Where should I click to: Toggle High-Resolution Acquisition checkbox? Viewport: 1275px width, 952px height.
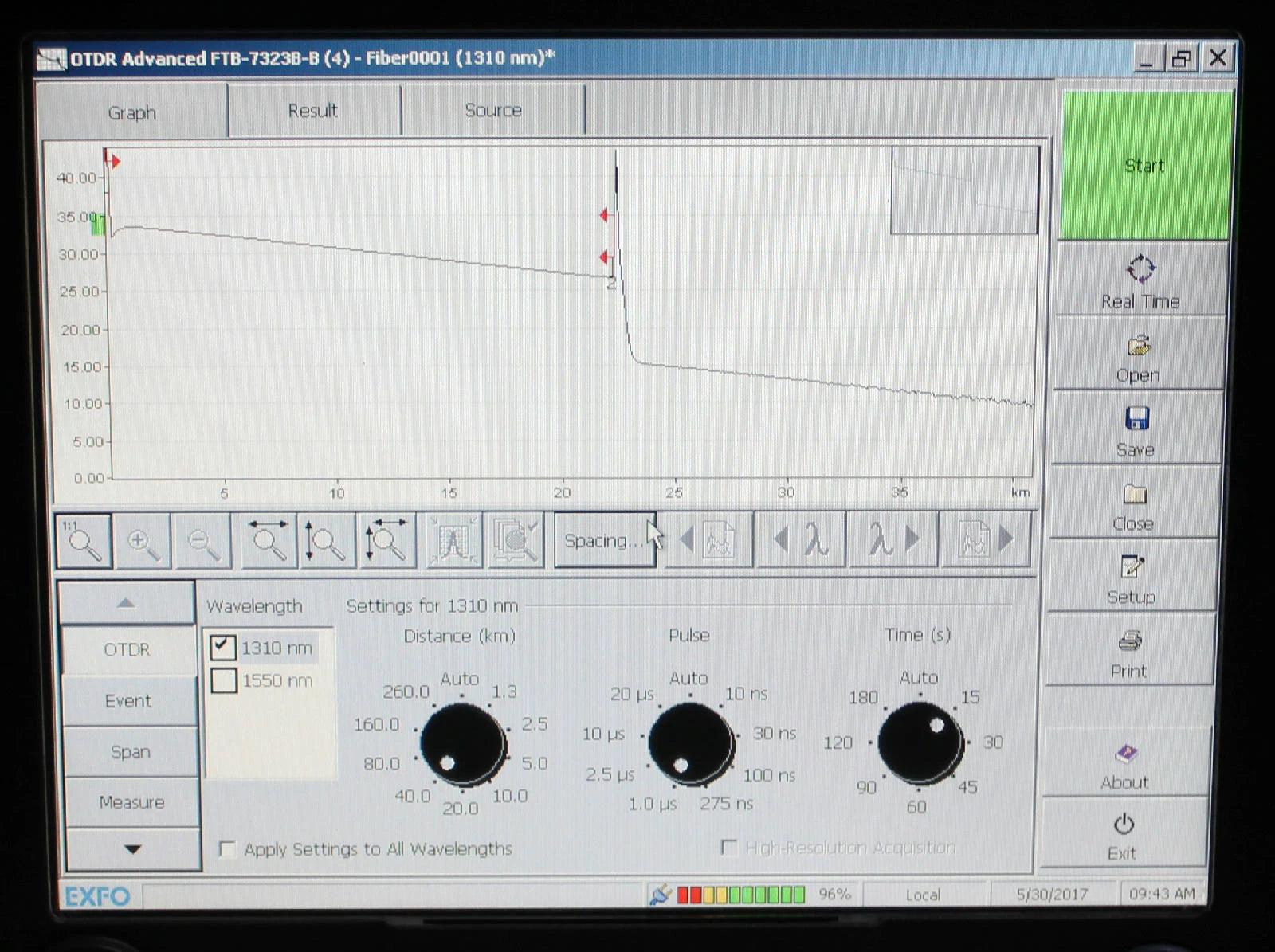click(x=728, y=847)
